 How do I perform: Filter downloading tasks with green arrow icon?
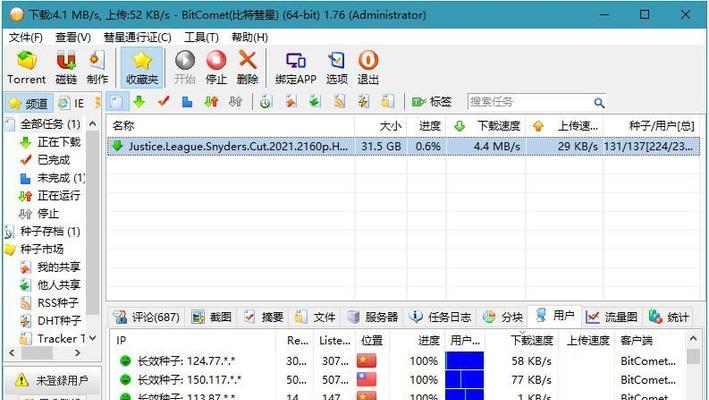point(139,102)
